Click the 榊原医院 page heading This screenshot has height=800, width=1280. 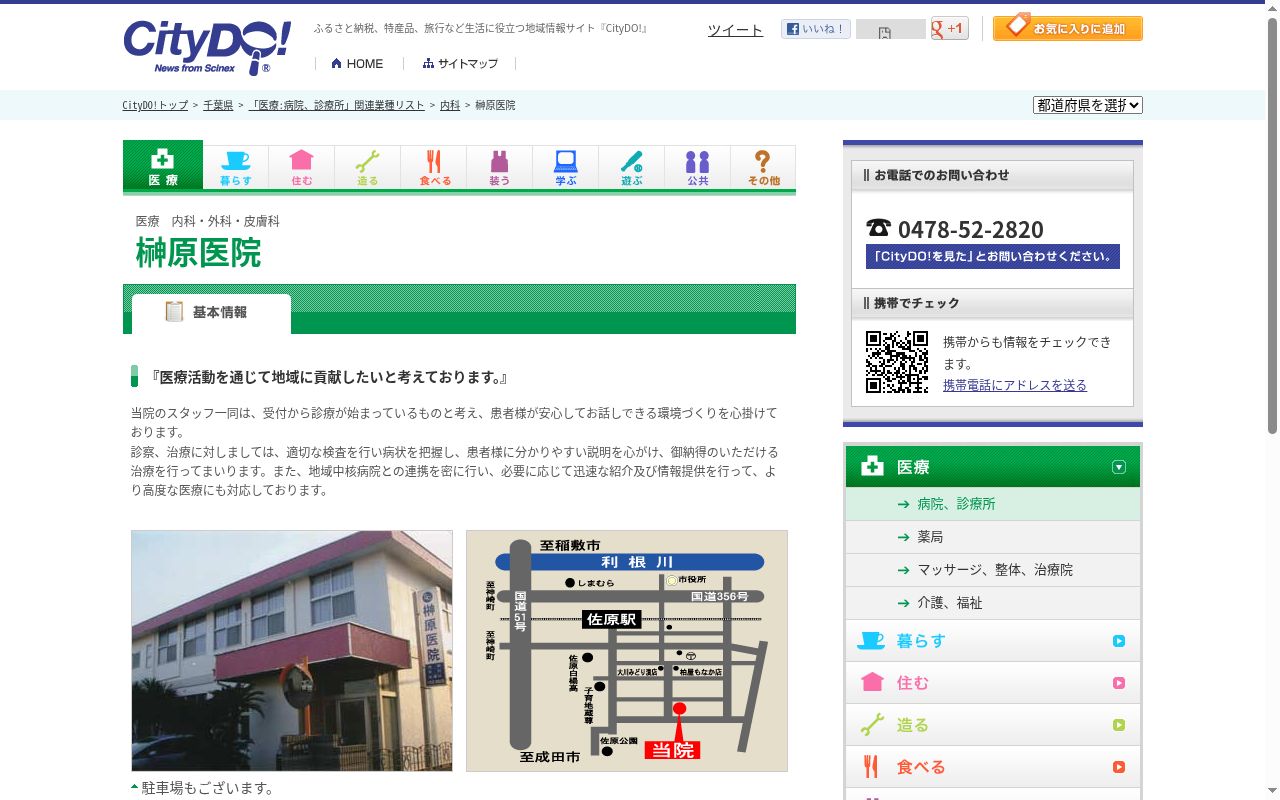tap(198, 253)
